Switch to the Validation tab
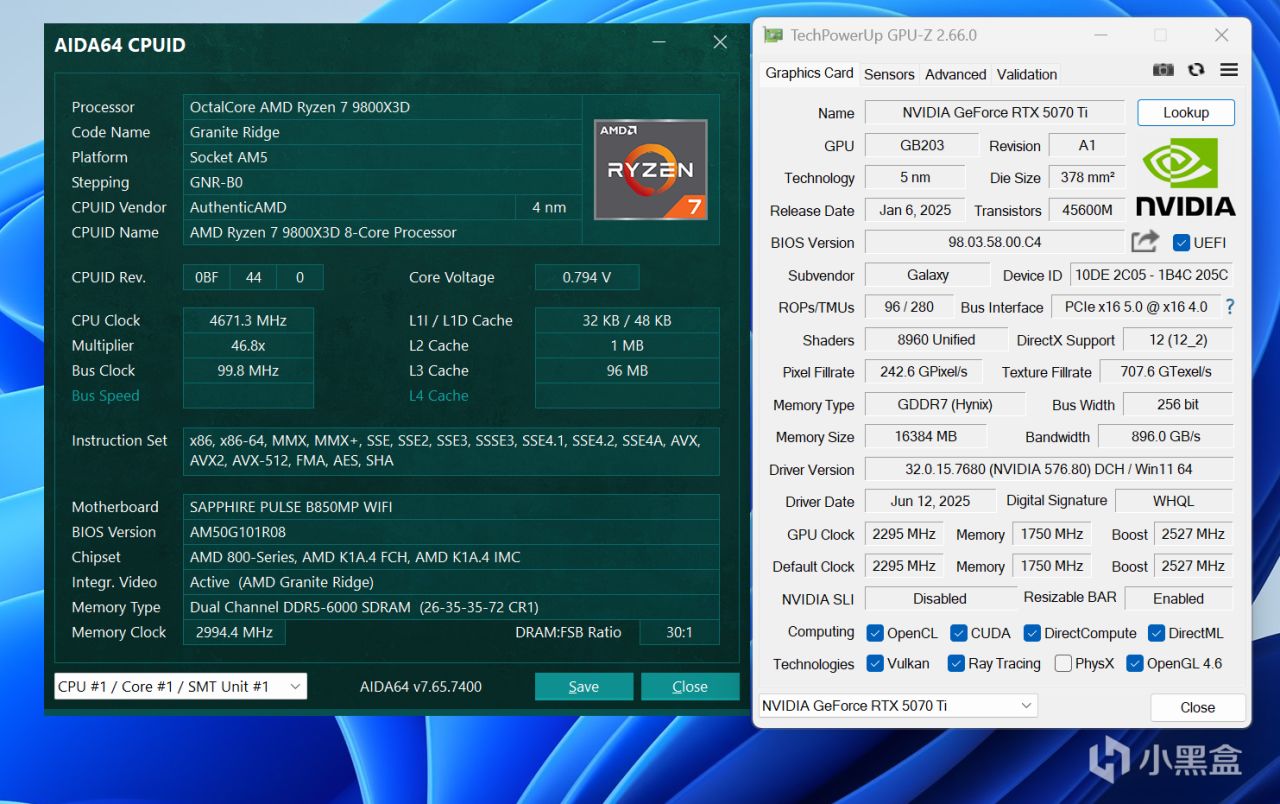 pyautogui.click(x=1027, y=74)
